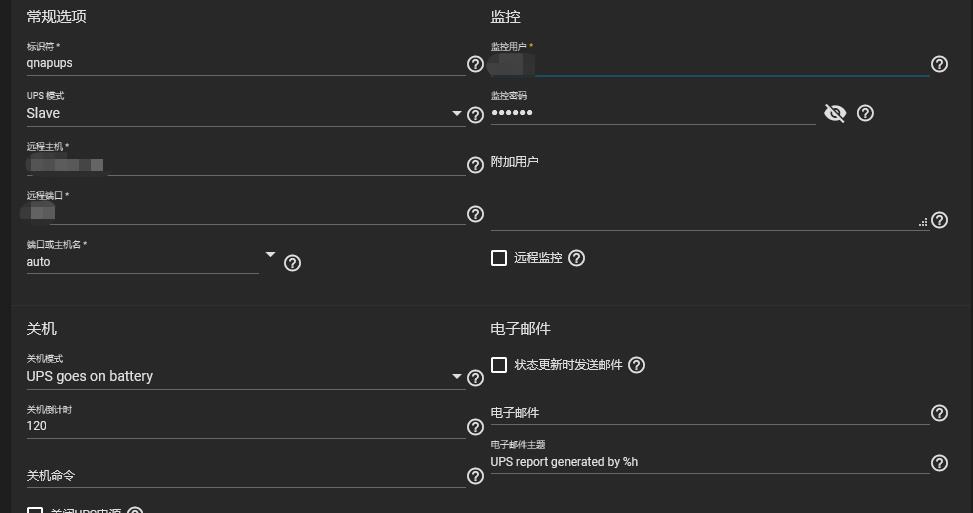This screenshot has width=973, height=513.
Task: Open help icon beside 远程端口
Action: coord(475,214)
